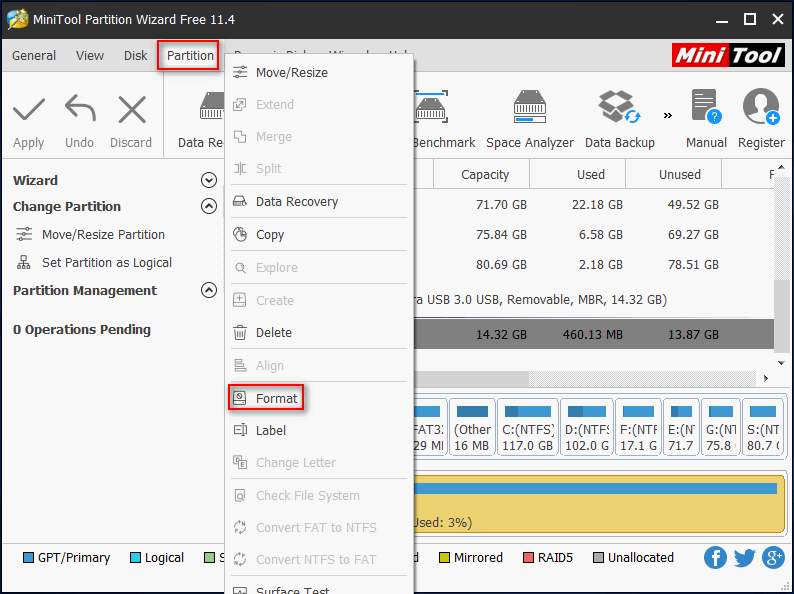Choose Convert NTFS to FAT in the menu

tap(319, 560)
